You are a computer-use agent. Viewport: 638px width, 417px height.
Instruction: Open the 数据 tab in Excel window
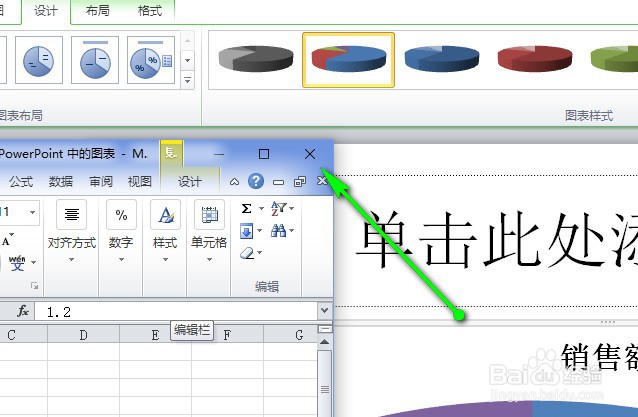pos(61,181)
